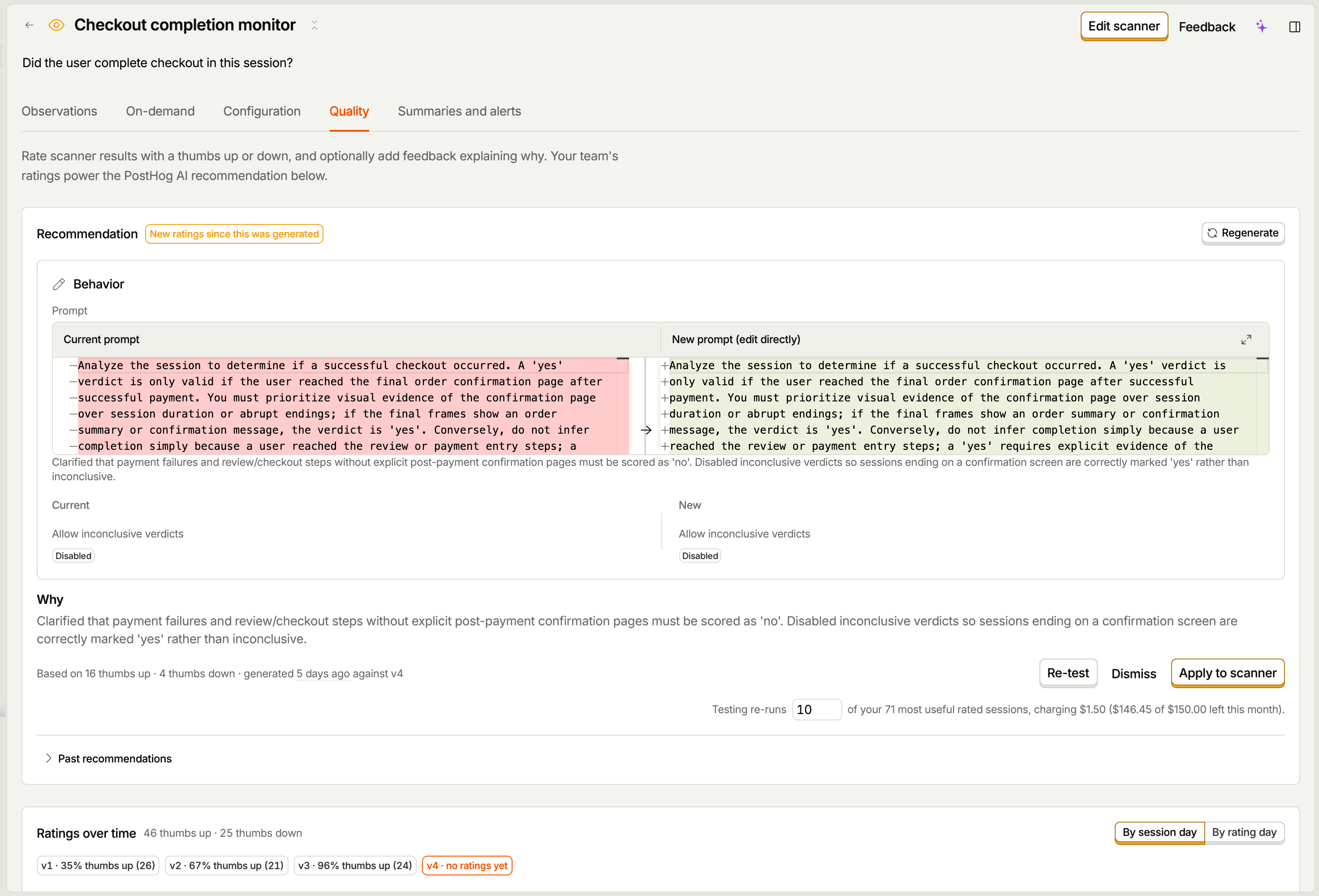The image size is (1319, 896).
Task: Click the 'New ratings since this was generated' tag
Action: tap(234, 234)
